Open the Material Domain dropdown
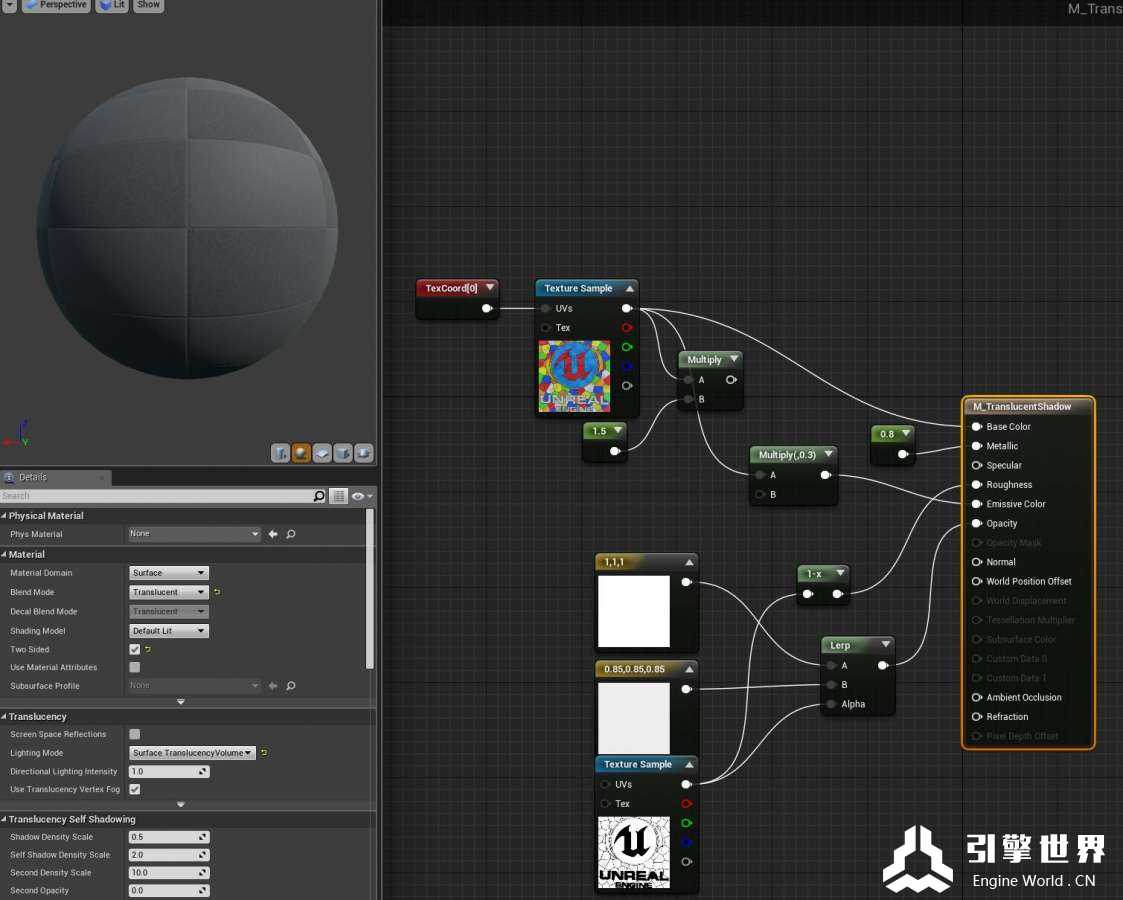Viewport: 1123px width, 900px height. [169, 573]
